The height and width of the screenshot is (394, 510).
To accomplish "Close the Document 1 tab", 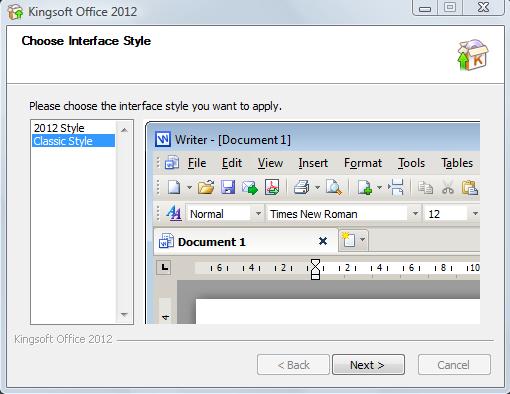I will [323, 241].
